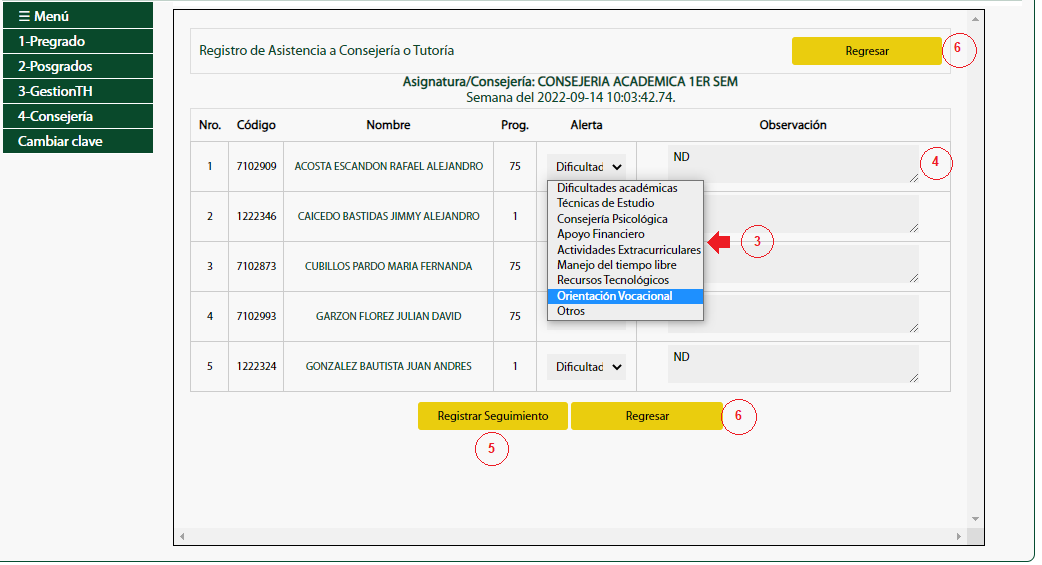Click the name GONZALEZ BAUTISTA JUAN ANDRES
1042x565 pixels.
coord(389,366)
